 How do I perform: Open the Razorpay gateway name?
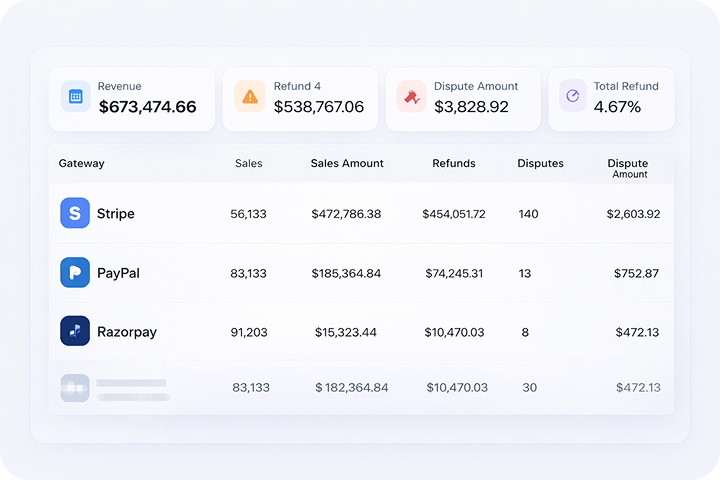[127, 332]
